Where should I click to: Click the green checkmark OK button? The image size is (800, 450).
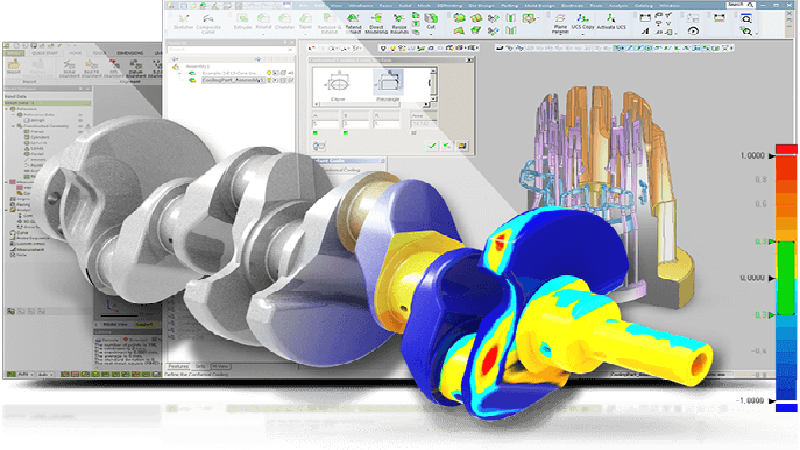pos(433,146)
